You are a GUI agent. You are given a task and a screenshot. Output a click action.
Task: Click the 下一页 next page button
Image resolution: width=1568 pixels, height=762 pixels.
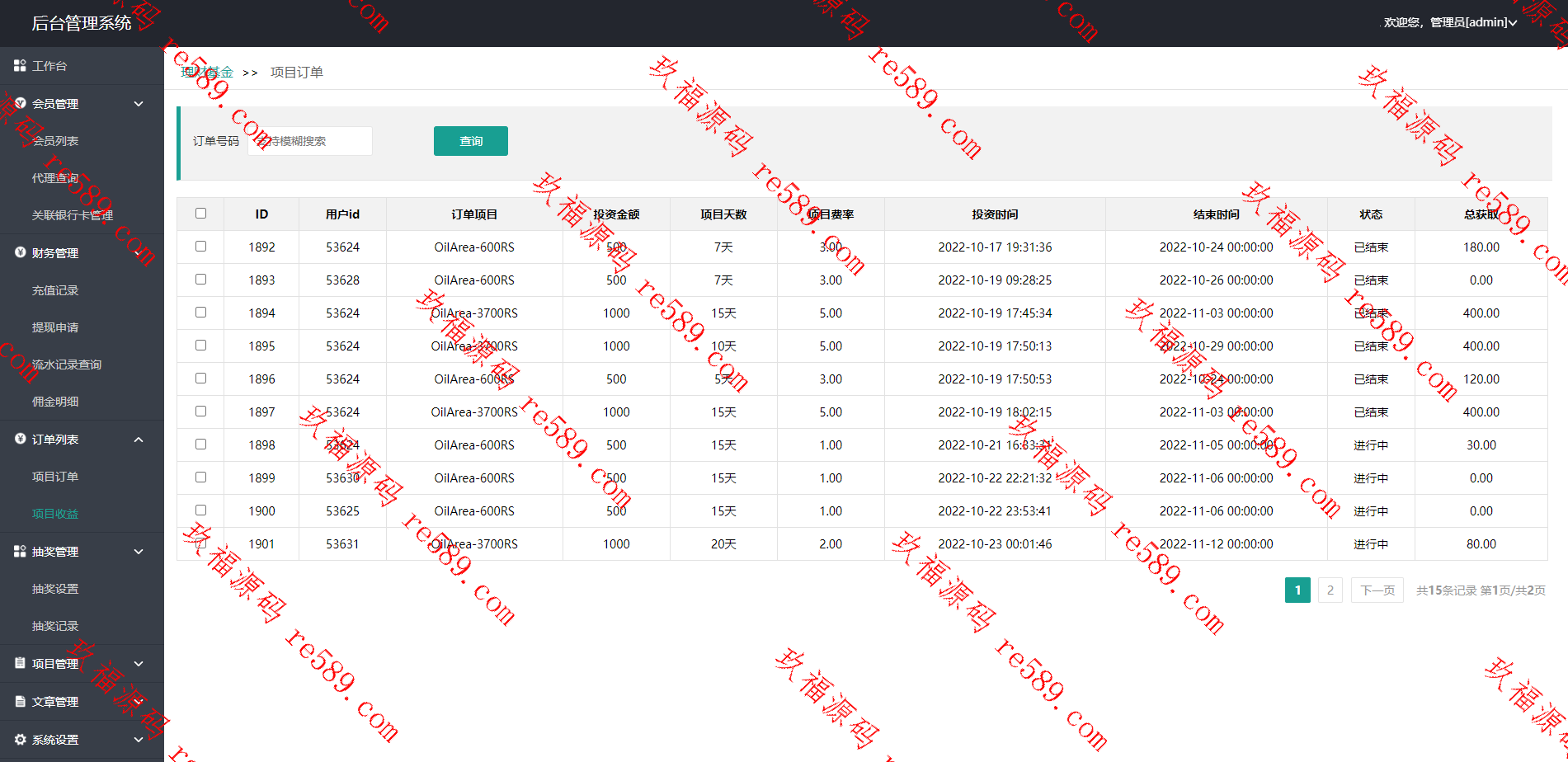[x=1377, y=590]
